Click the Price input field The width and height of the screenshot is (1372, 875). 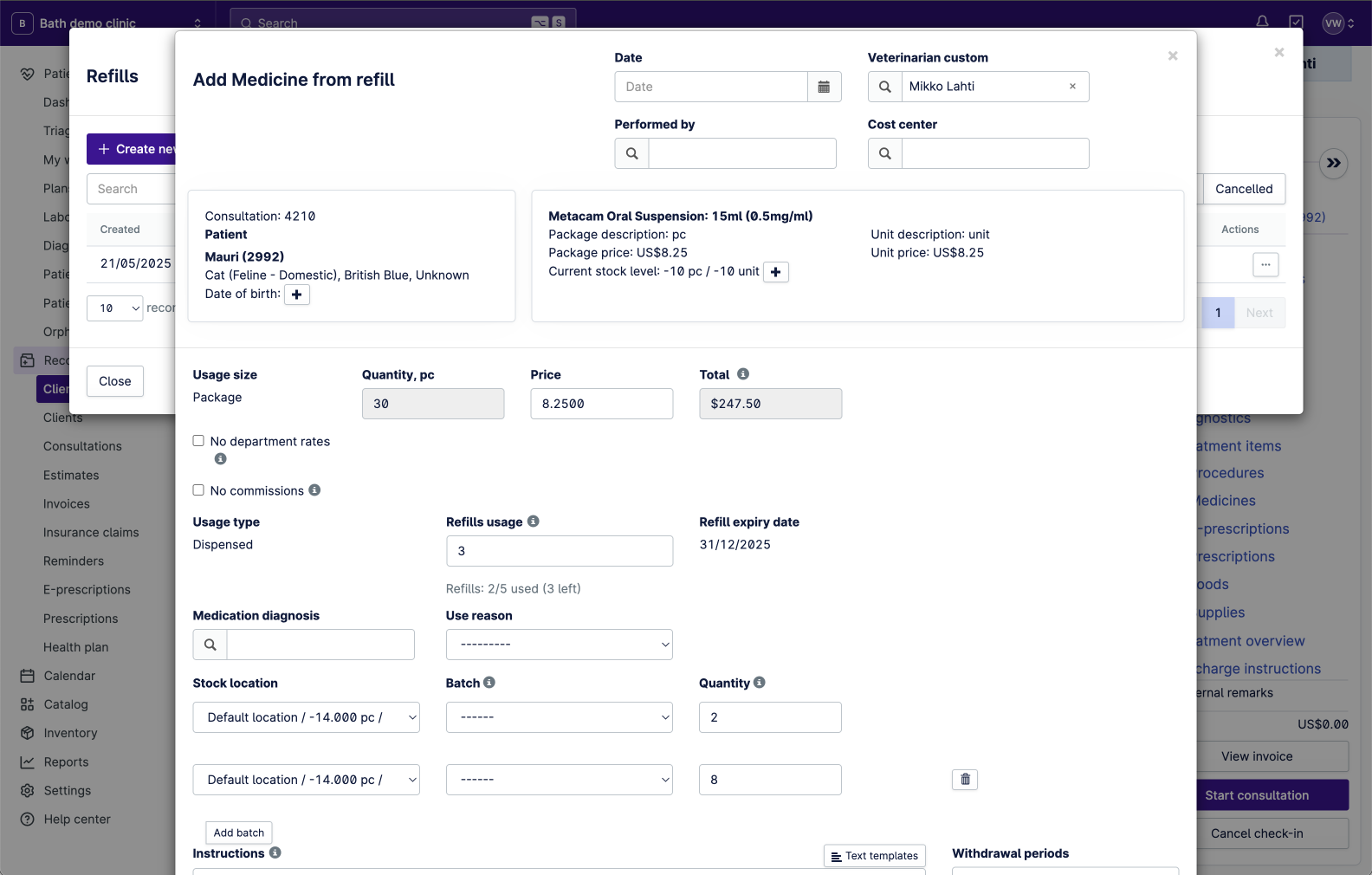click(601, 404)
